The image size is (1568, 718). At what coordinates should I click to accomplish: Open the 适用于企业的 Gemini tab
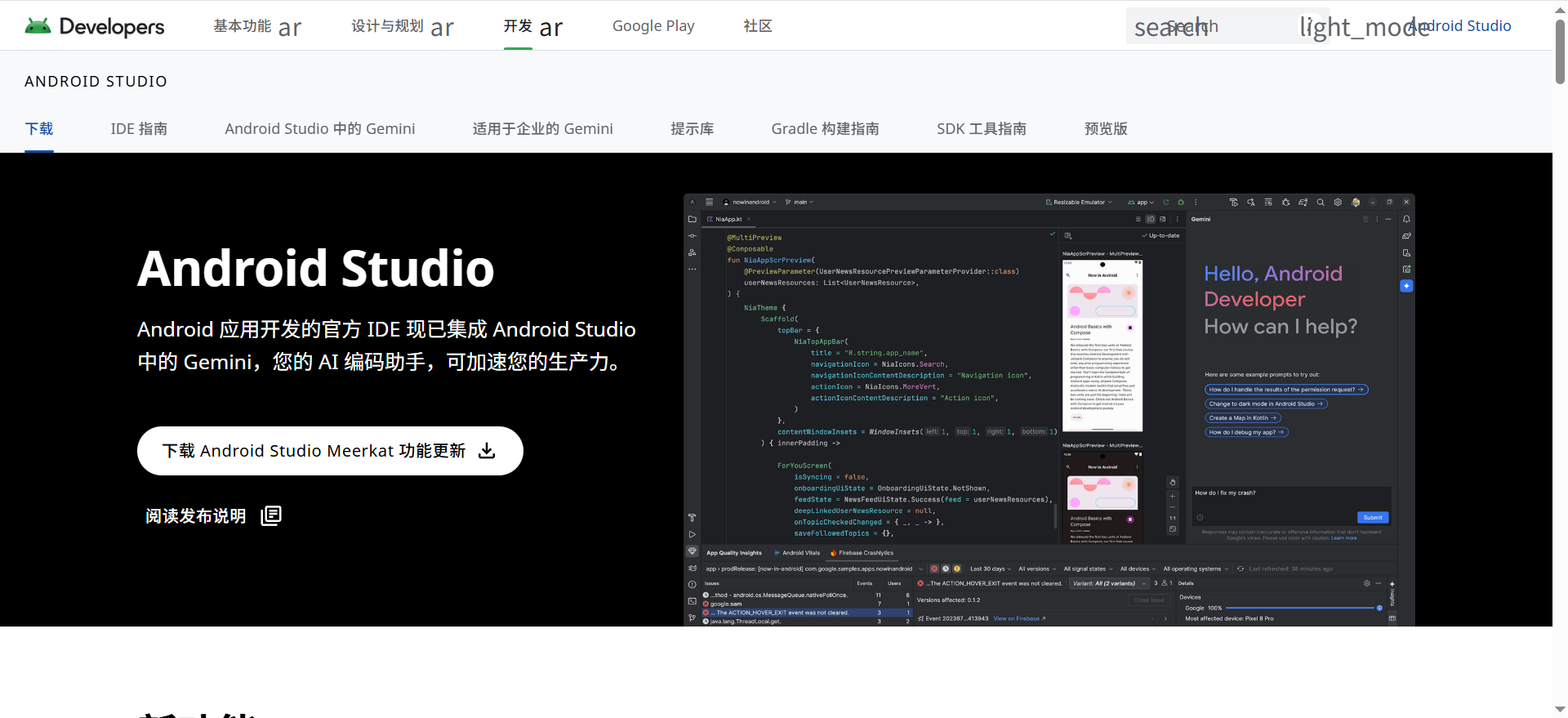[x=542, y=129]
